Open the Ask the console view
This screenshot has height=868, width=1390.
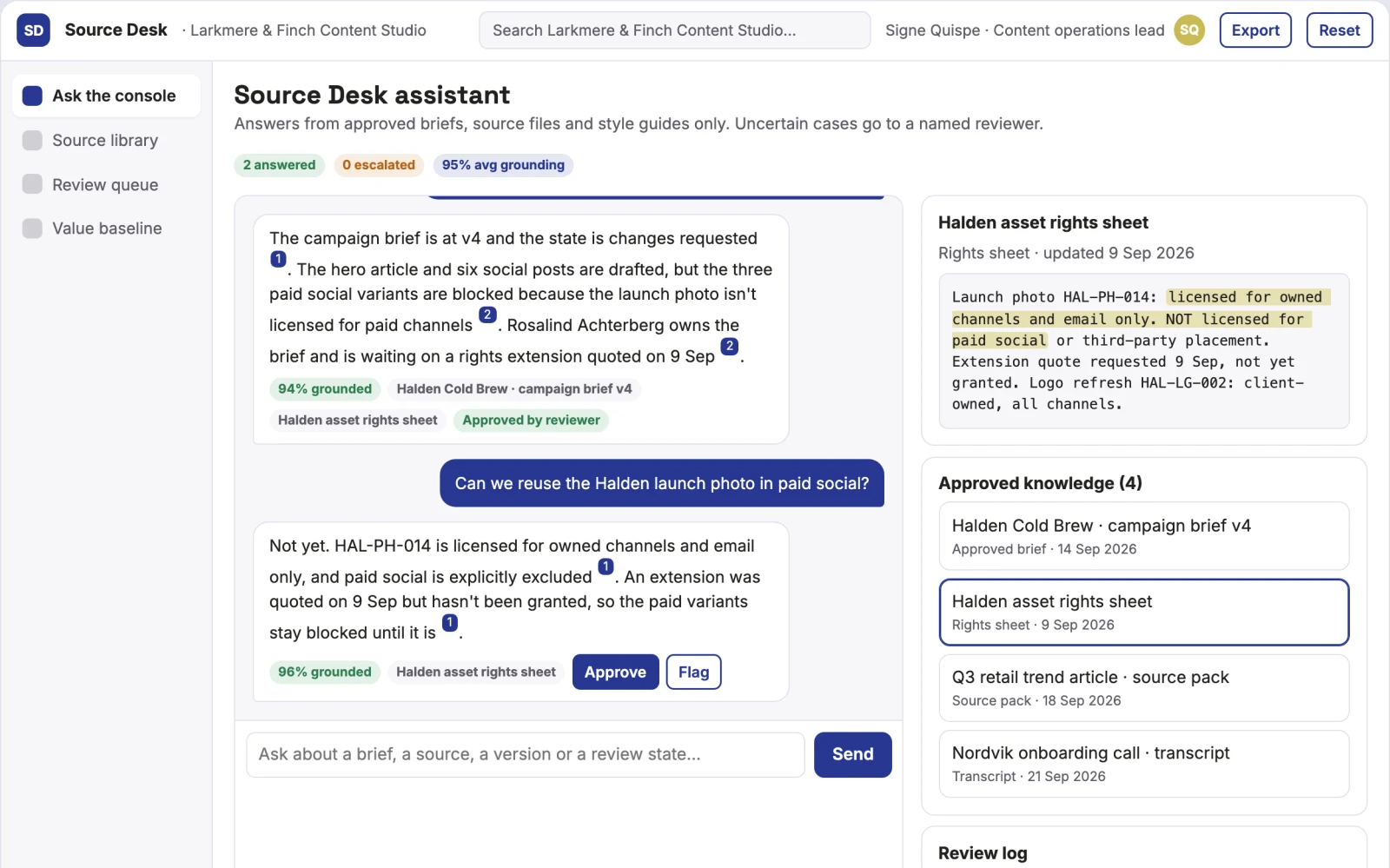click(106, 96)
